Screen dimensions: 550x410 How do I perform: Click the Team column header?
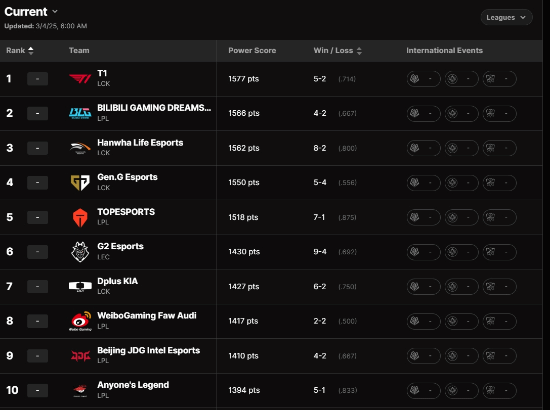coord(79,51)
